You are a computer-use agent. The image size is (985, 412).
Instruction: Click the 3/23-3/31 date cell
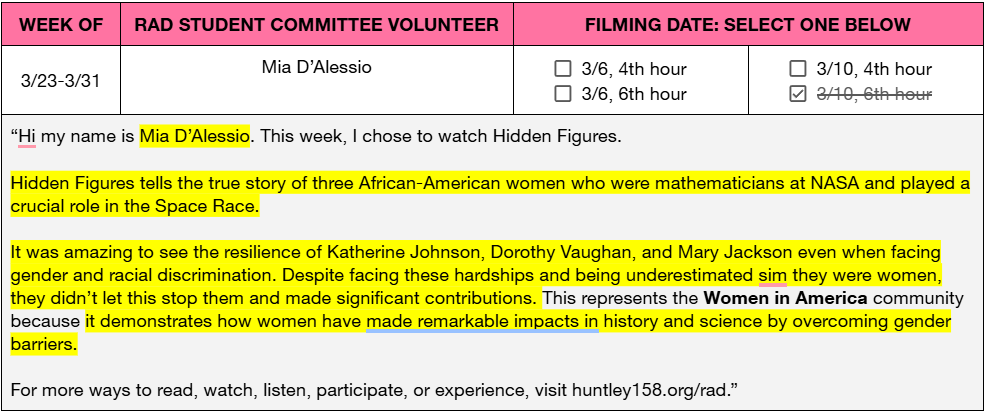tap(61, 81)
